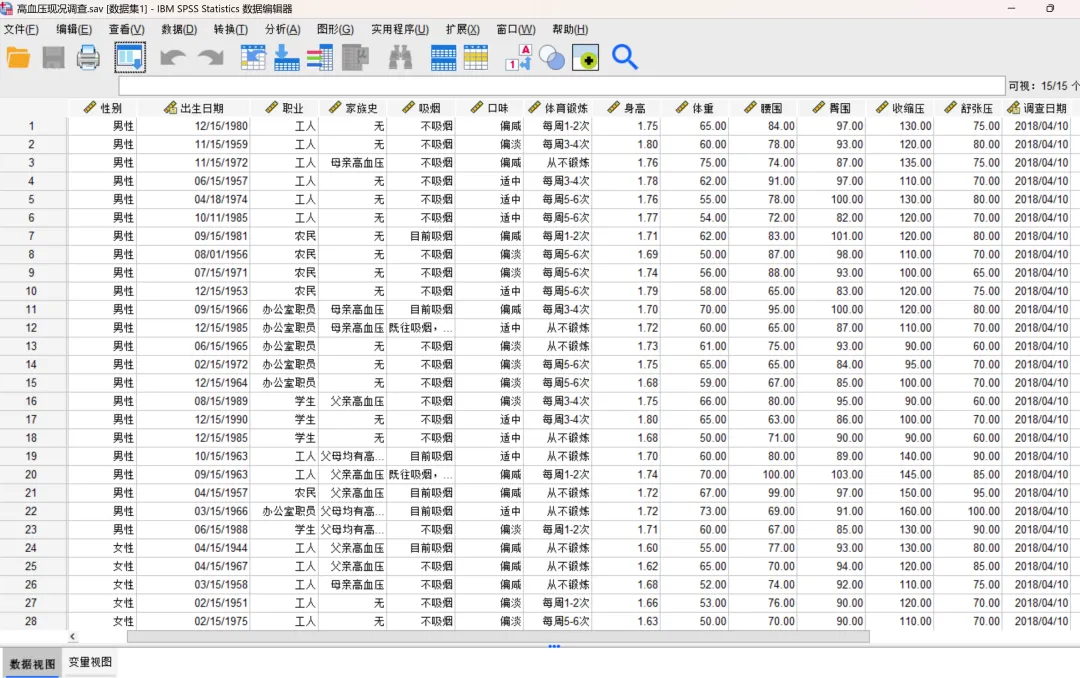Screen dimensions: 1080x678
Task: Click the Variables info toolbar icon
Action: click(x=320, y=58)
